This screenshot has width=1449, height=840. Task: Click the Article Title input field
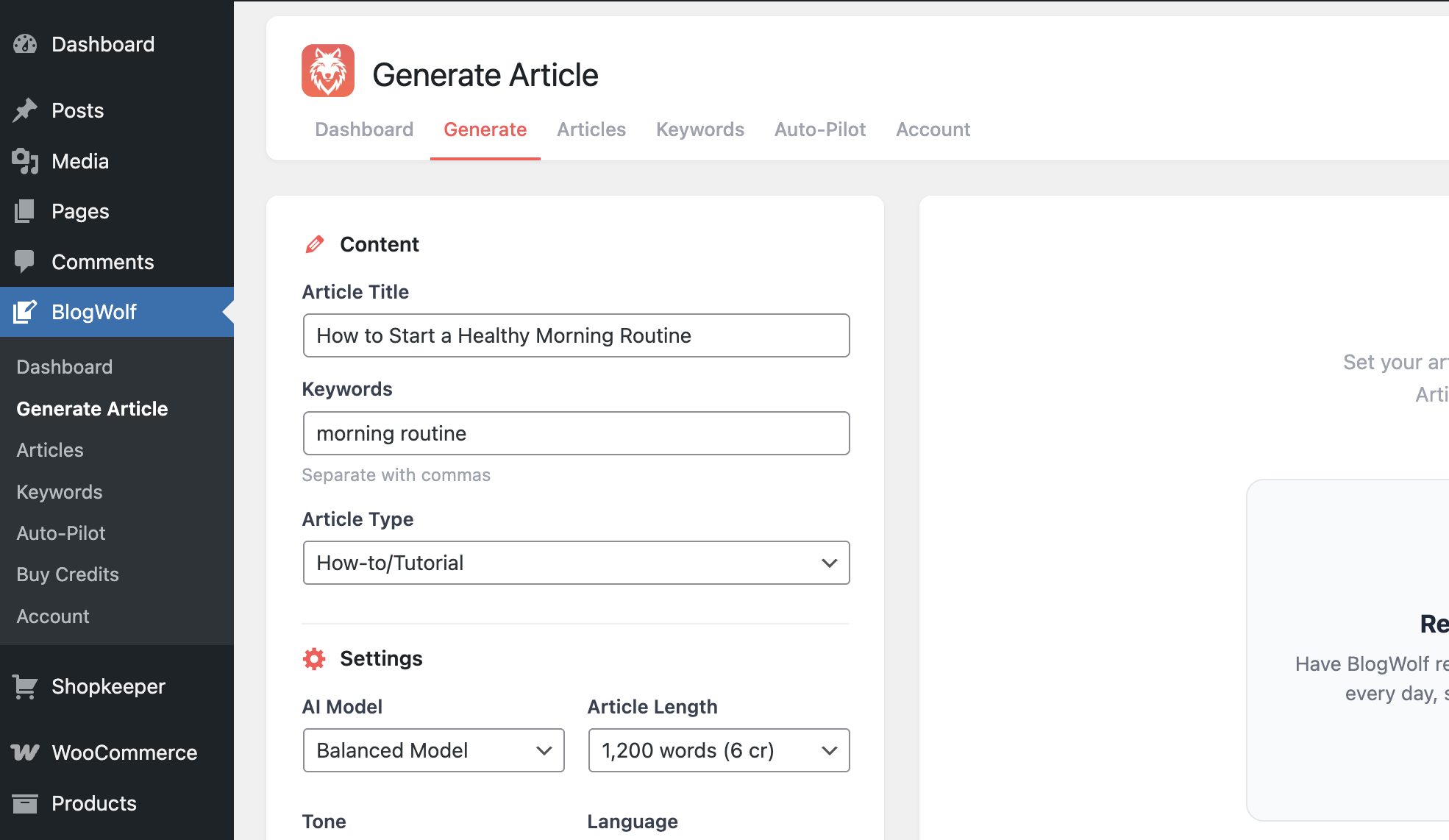pos(576,335)
